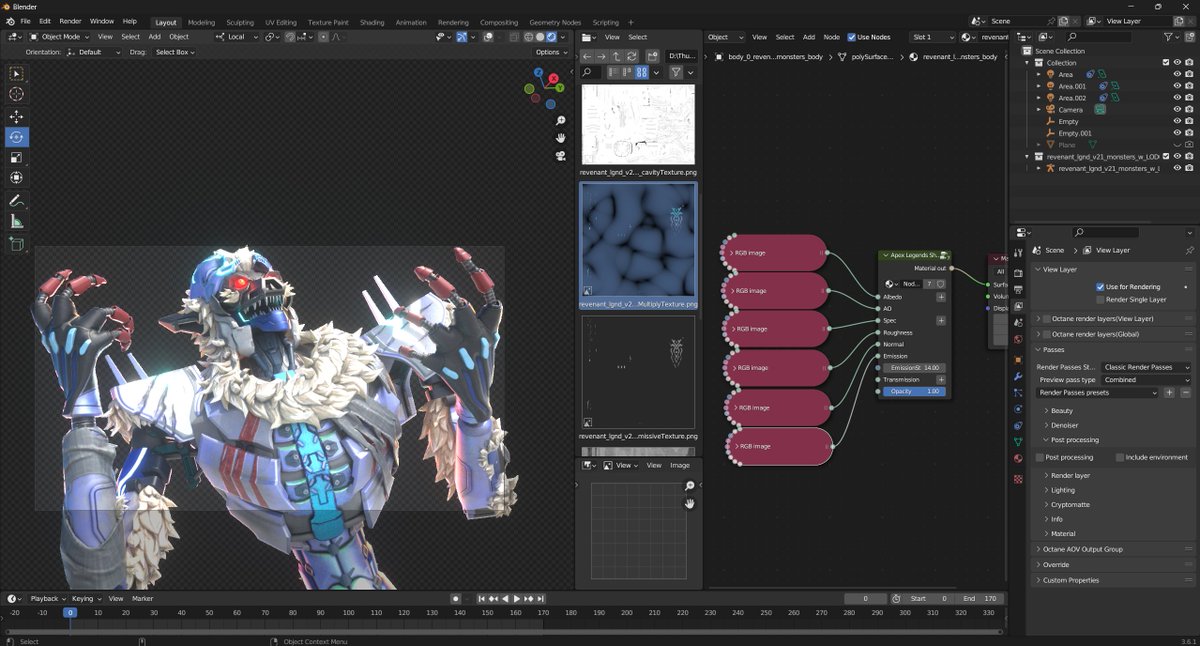The image size is (1200, 646).
Task: Click the asset browser zoom icon
Action: [x=690, y=486]
